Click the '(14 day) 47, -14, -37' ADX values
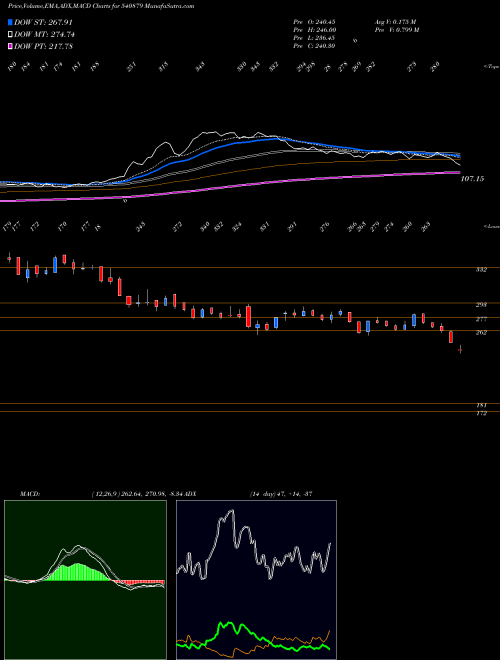Viewport: 500px width, 660px height. click(x=280, y=493)
